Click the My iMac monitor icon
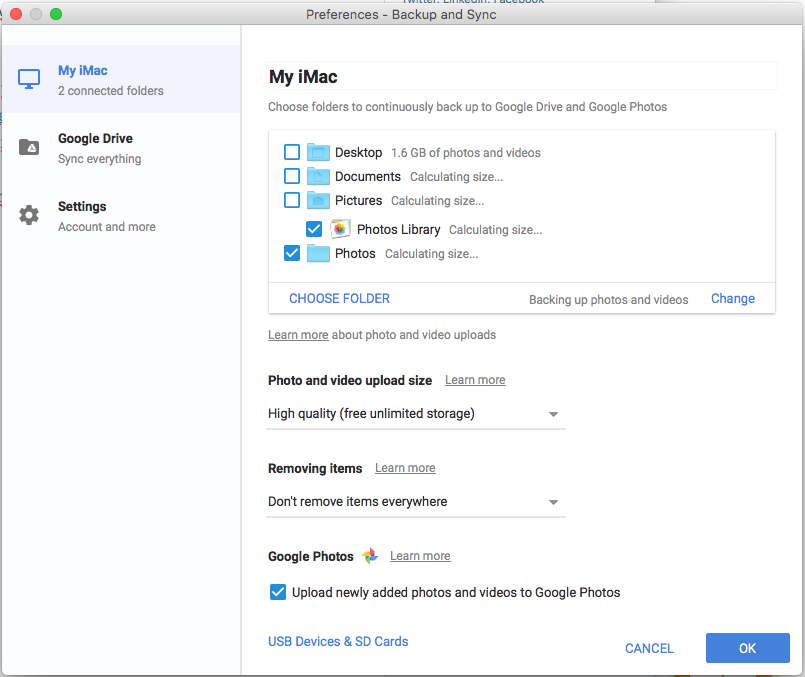Screen dimensions: 805x677 [29, 80]
